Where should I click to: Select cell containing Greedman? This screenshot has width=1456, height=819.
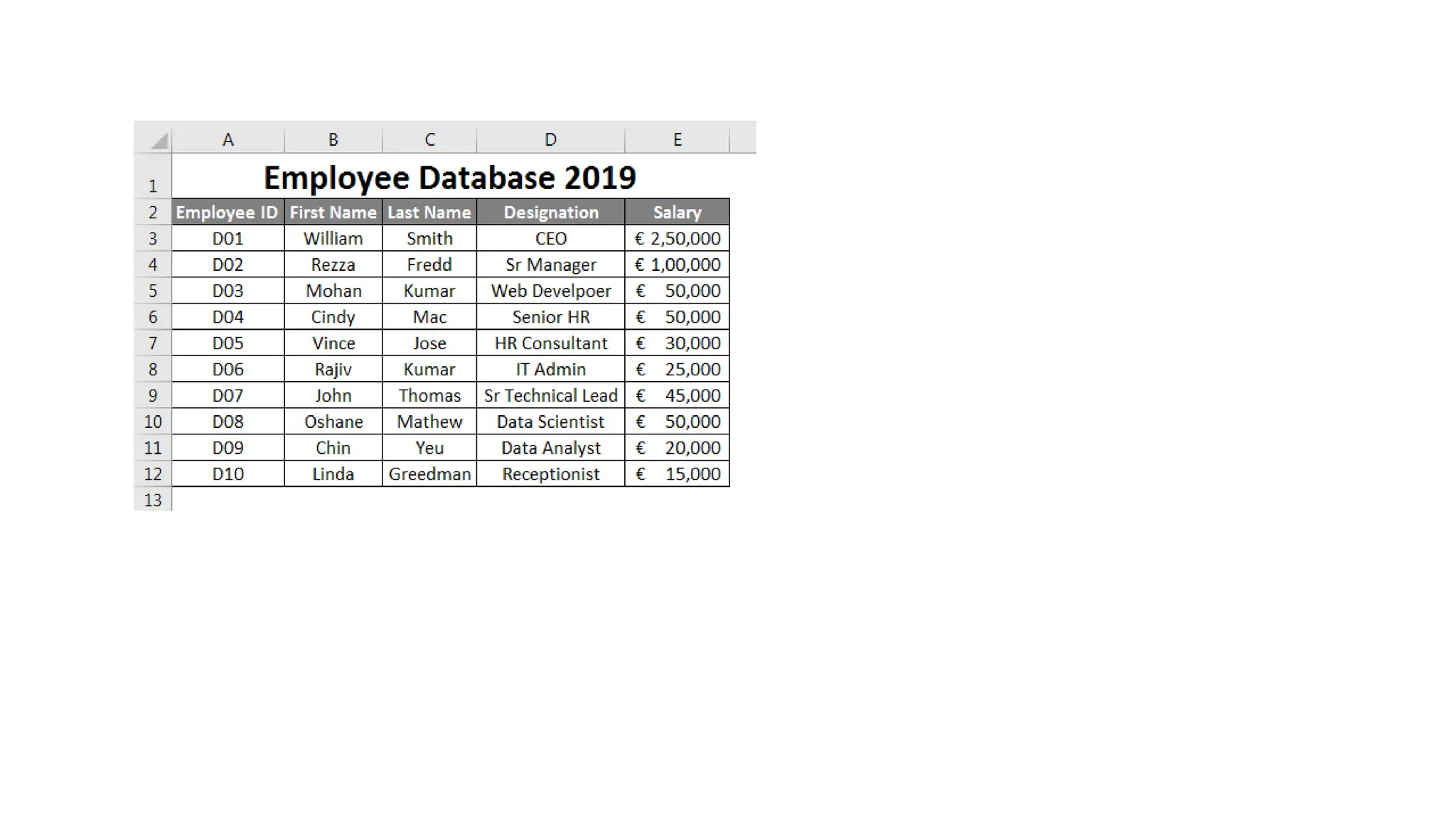[x=429, y=473]
